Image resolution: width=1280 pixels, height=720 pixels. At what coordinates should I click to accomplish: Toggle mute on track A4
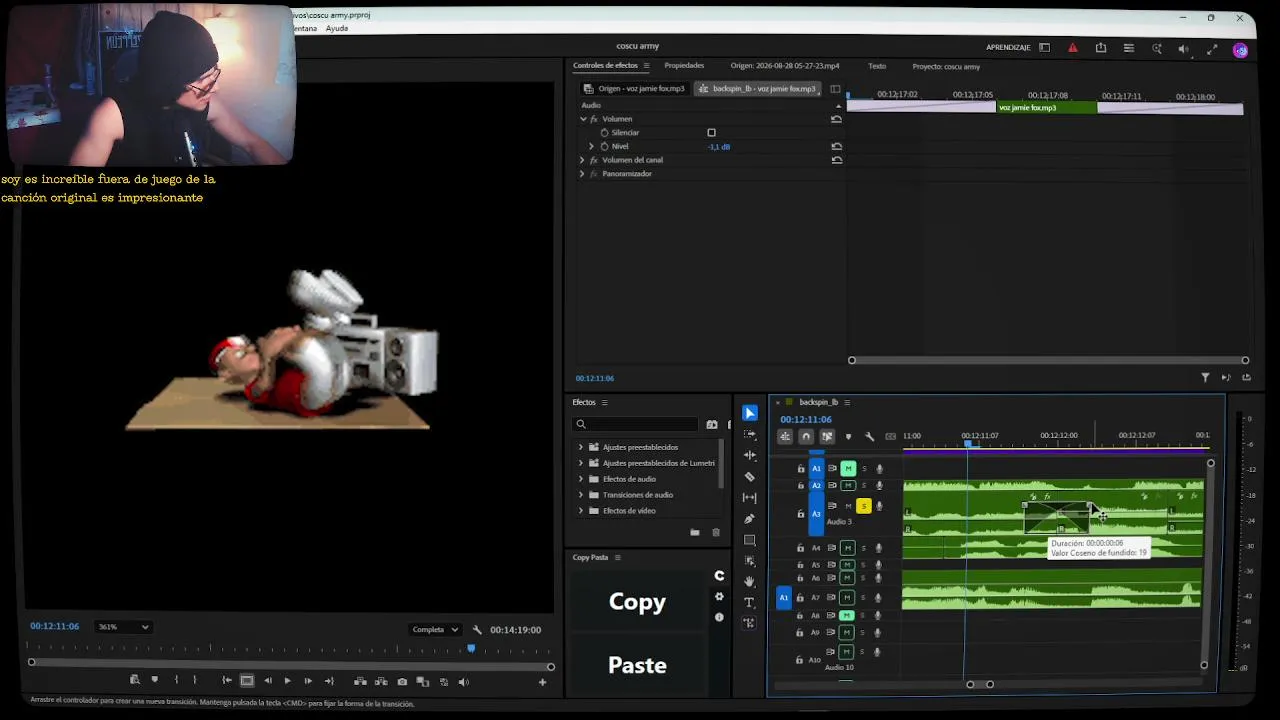(848, 548)
